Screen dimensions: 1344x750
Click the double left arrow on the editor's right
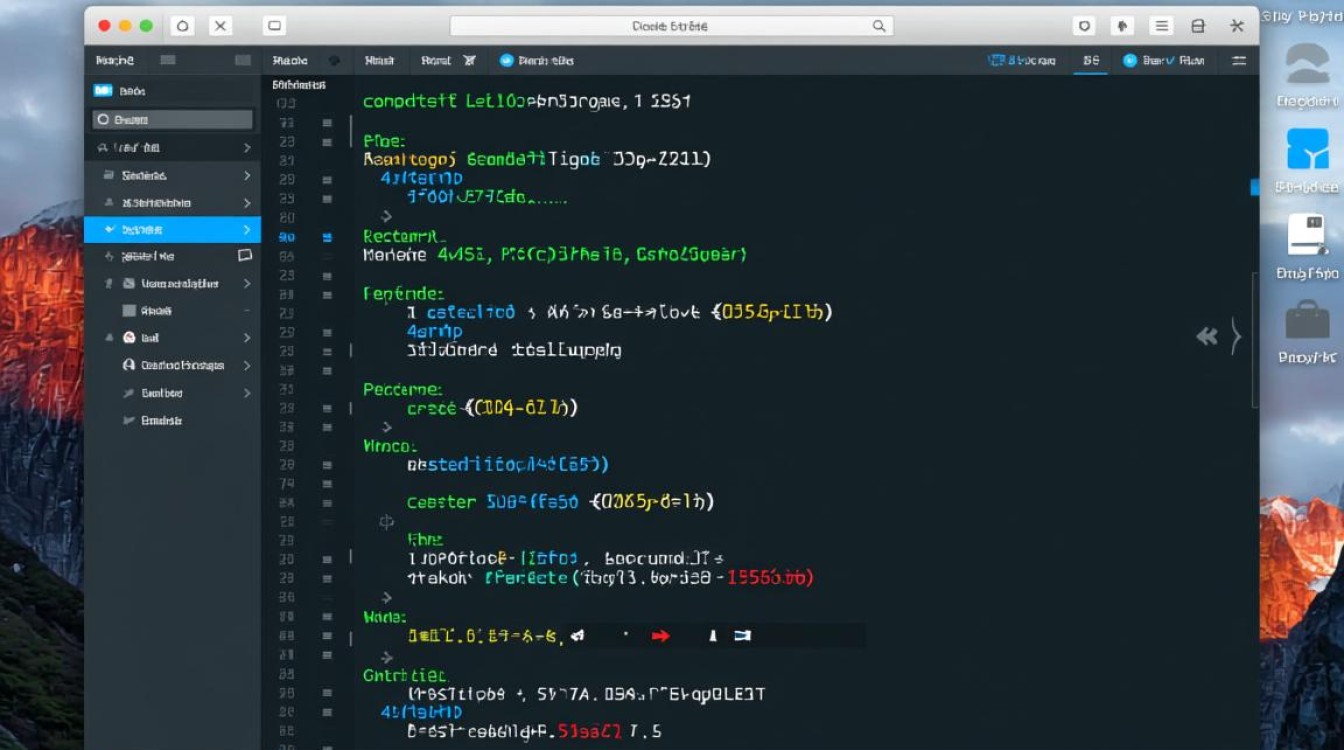click(x=1207, y=337)
